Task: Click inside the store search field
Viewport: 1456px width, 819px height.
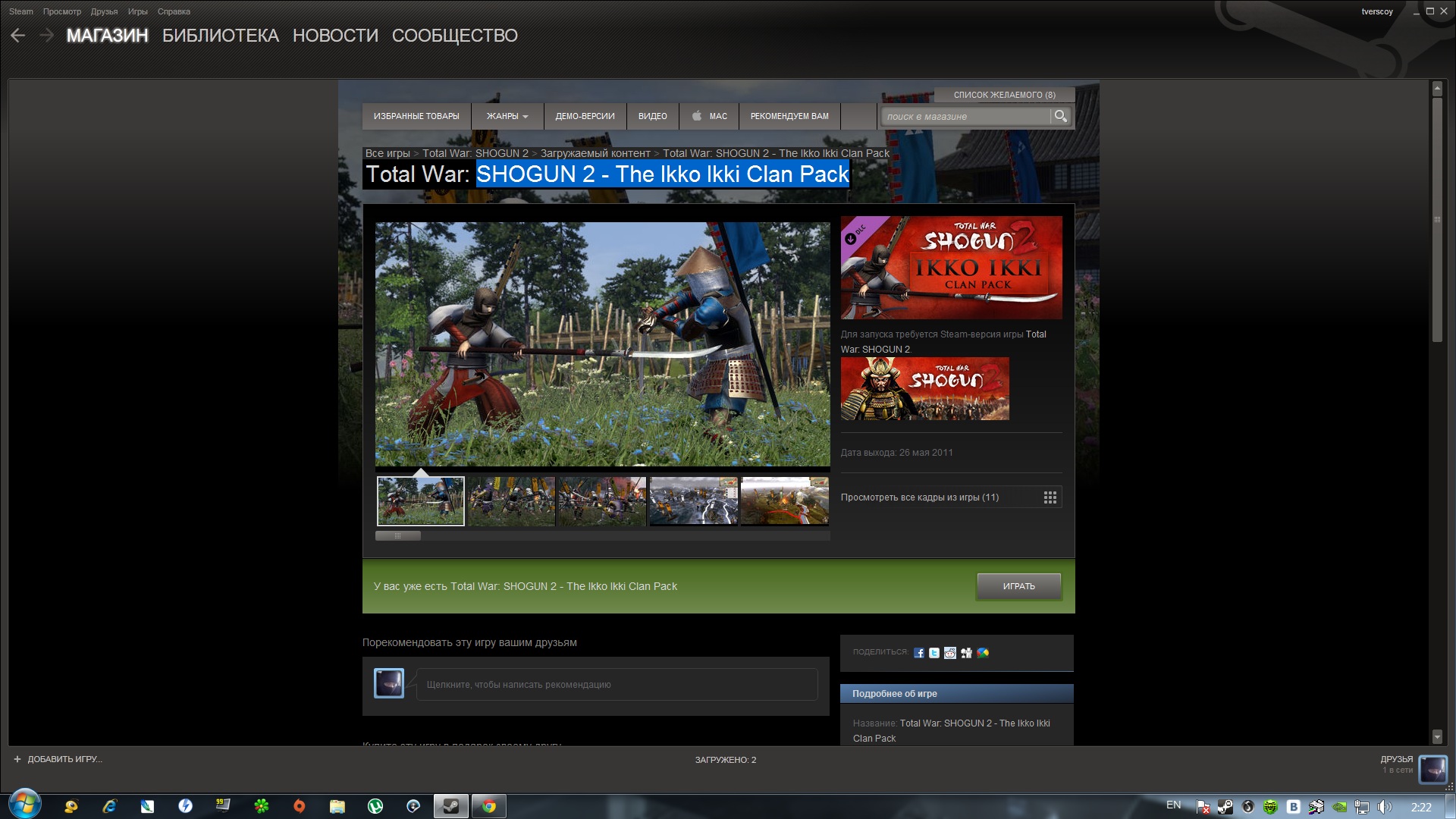Action: coord(966,116)
